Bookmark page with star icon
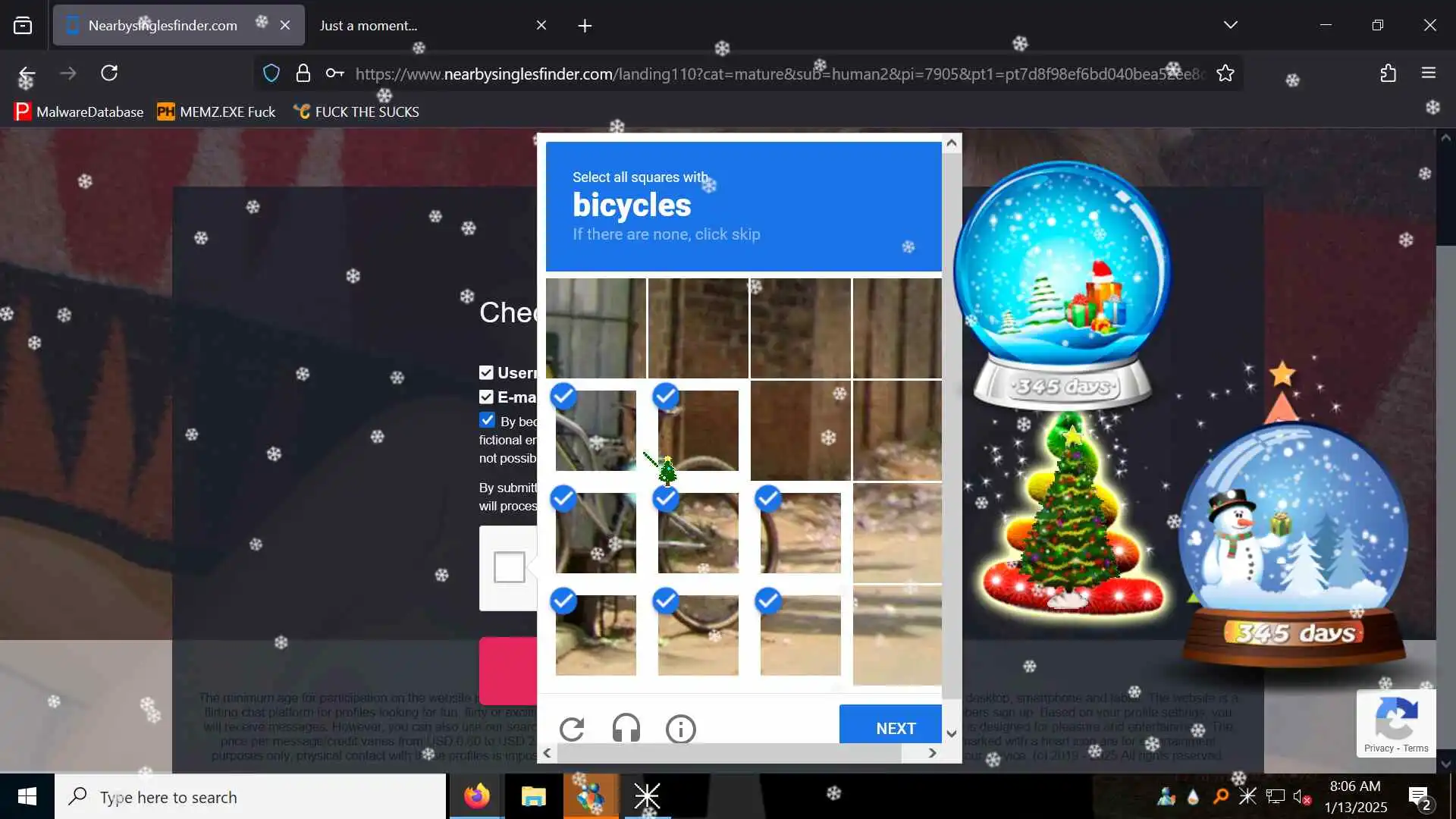 (1225, 74)
